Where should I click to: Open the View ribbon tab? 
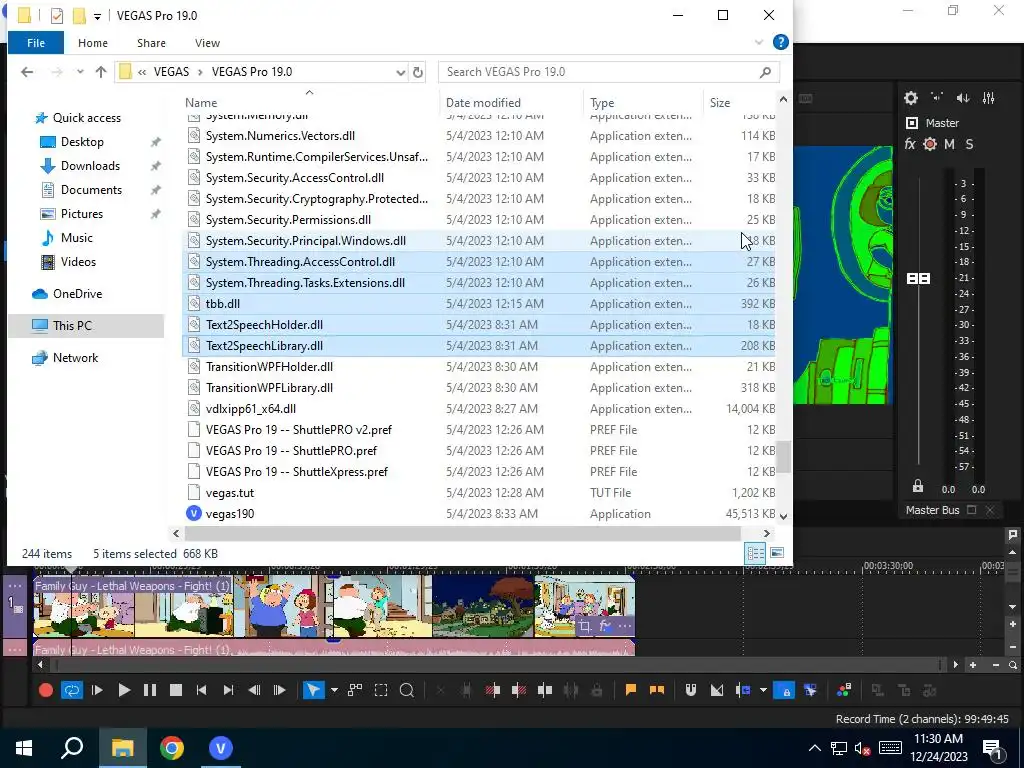(207, 43)
